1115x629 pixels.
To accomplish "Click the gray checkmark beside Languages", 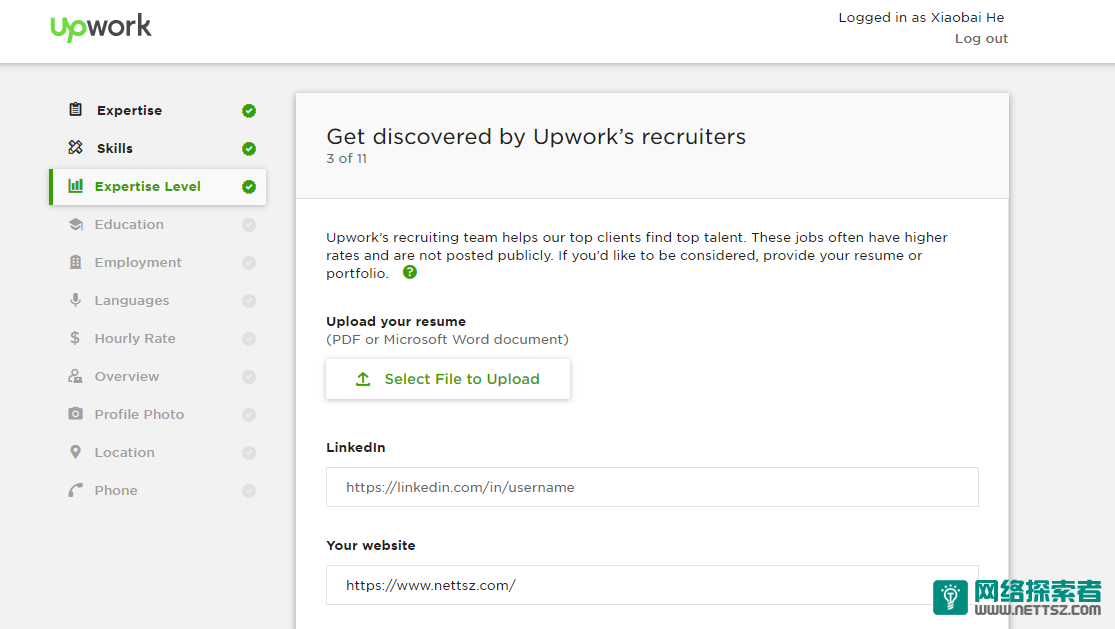I will (249, 301).
